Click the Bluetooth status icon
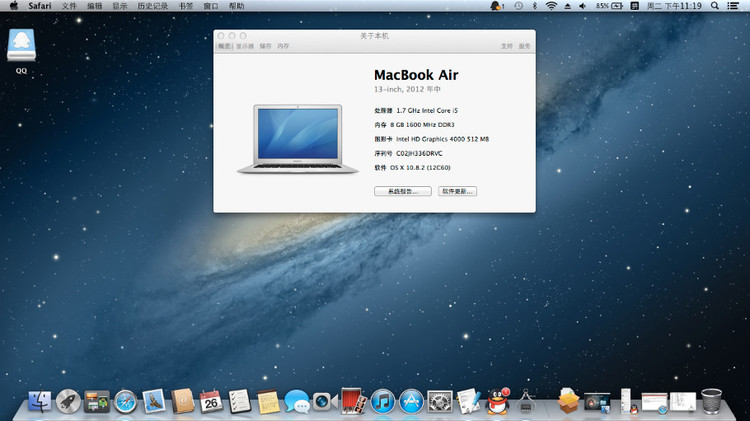The image size is (750, 421). click(535, 6)
